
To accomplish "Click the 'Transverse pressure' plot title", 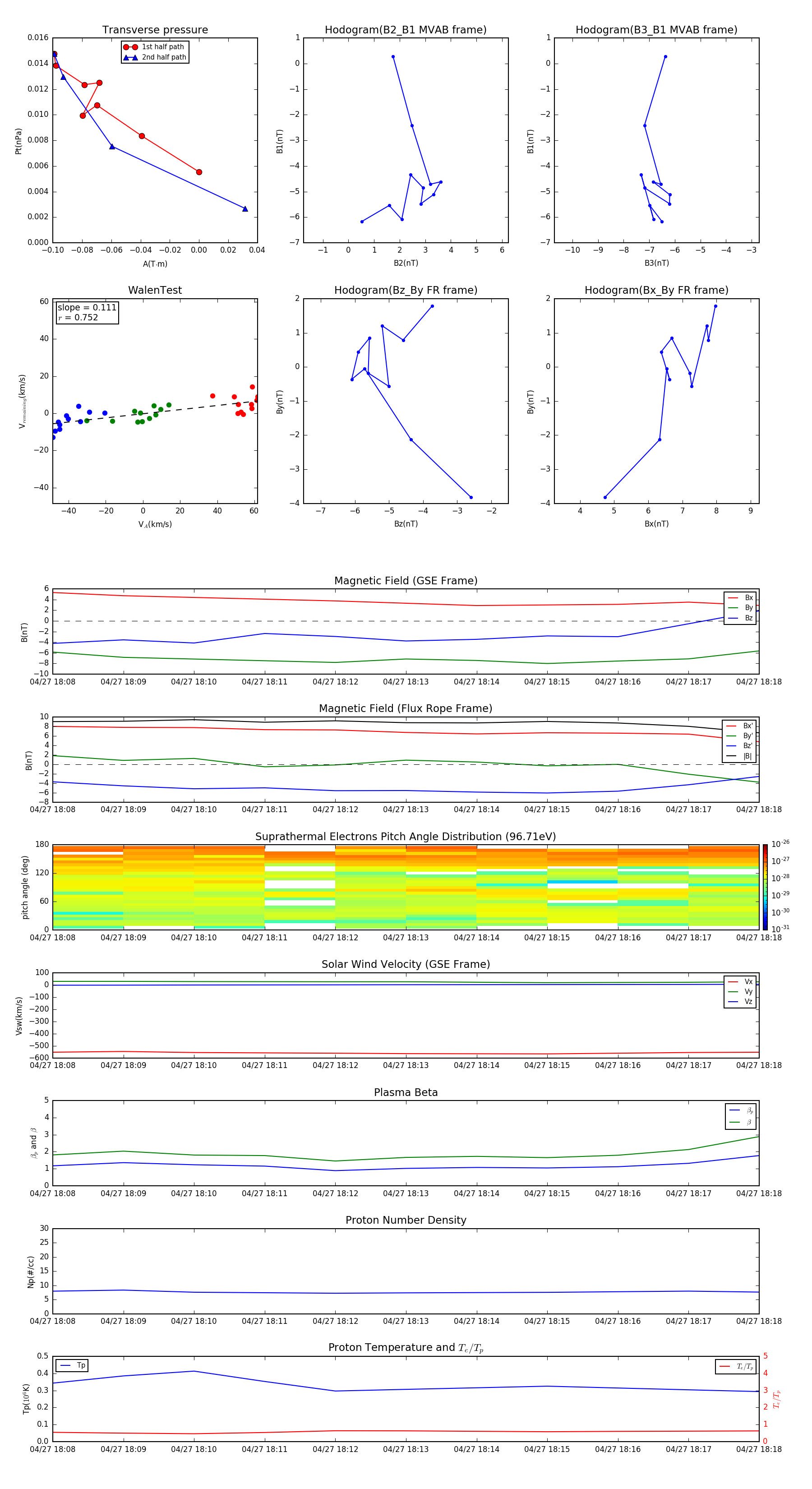I will 155,30.
